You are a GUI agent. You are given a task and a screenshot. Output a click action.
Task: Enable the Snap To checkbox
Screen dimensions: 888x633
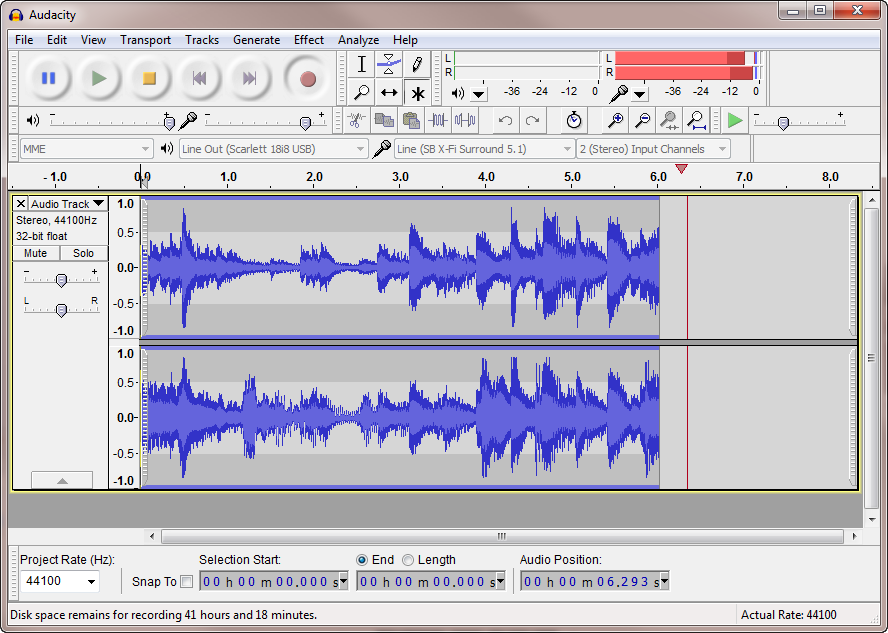pyautogui.click(x=186, y=581)
